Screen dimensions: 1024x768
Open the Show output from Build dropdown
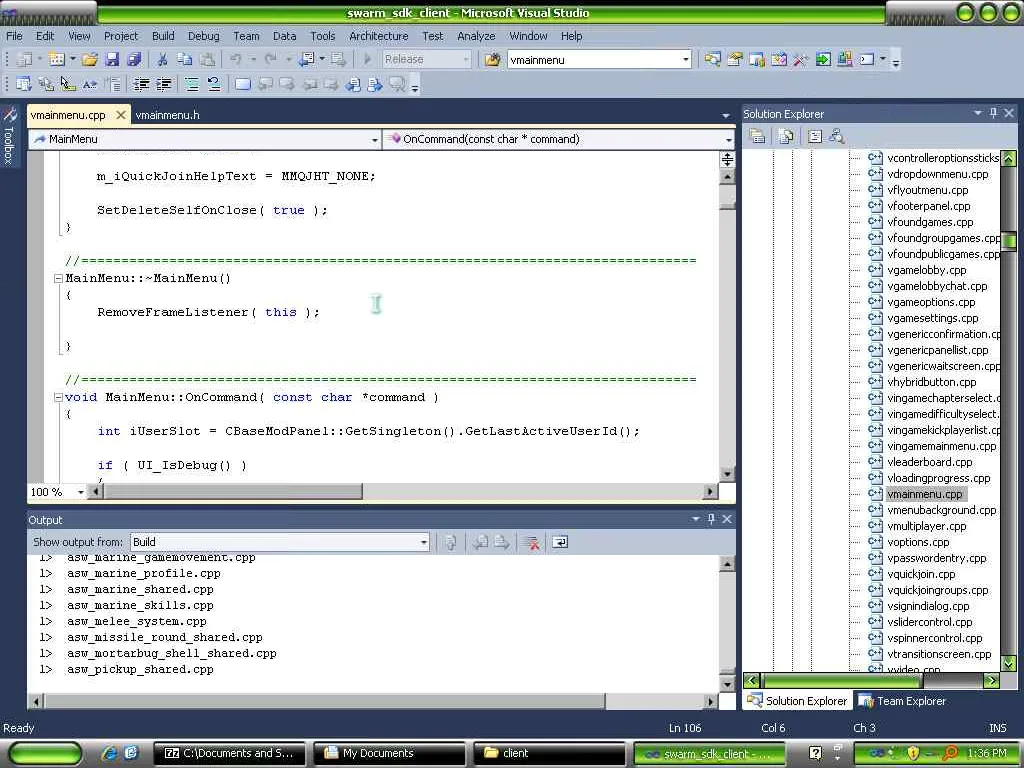click(x=423, y=542)
